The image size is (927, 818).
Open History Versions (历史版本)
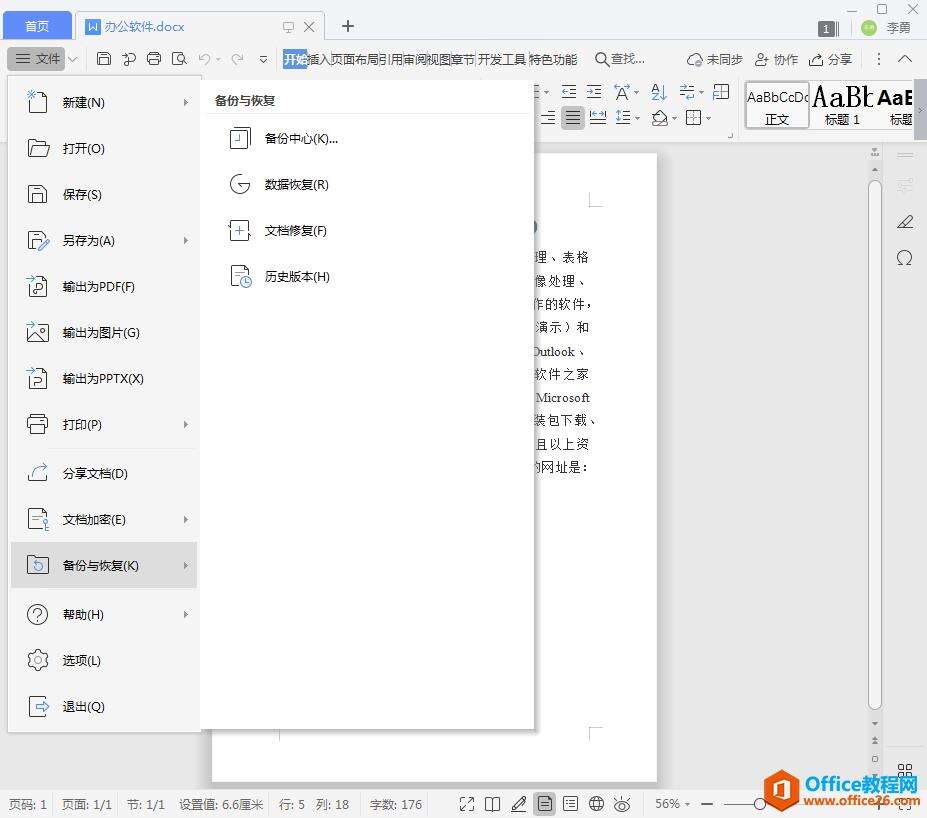(296, 277)
